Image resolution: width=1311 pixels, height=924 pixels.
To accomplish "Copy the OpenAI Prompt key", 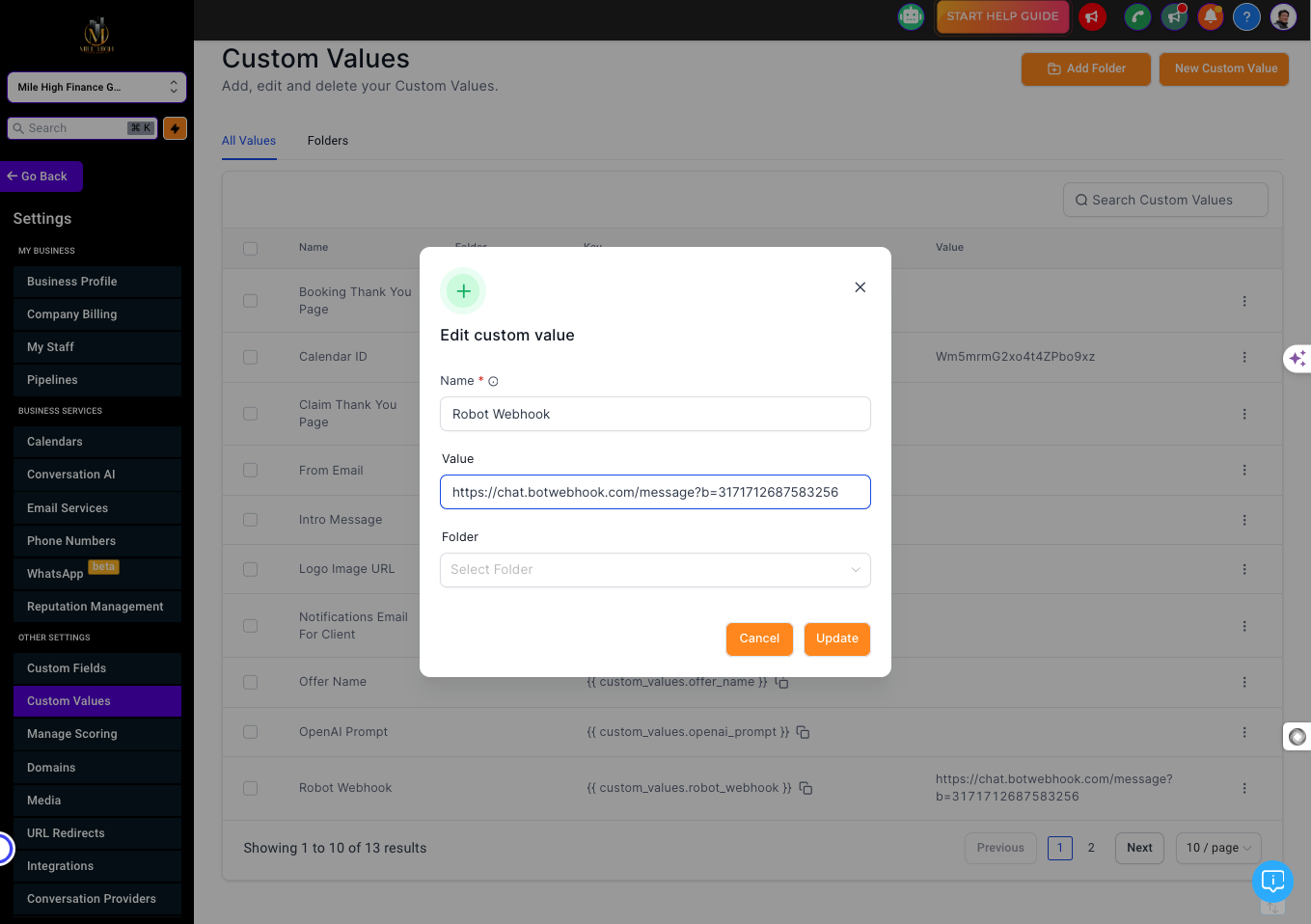I will tap(803, 732).
